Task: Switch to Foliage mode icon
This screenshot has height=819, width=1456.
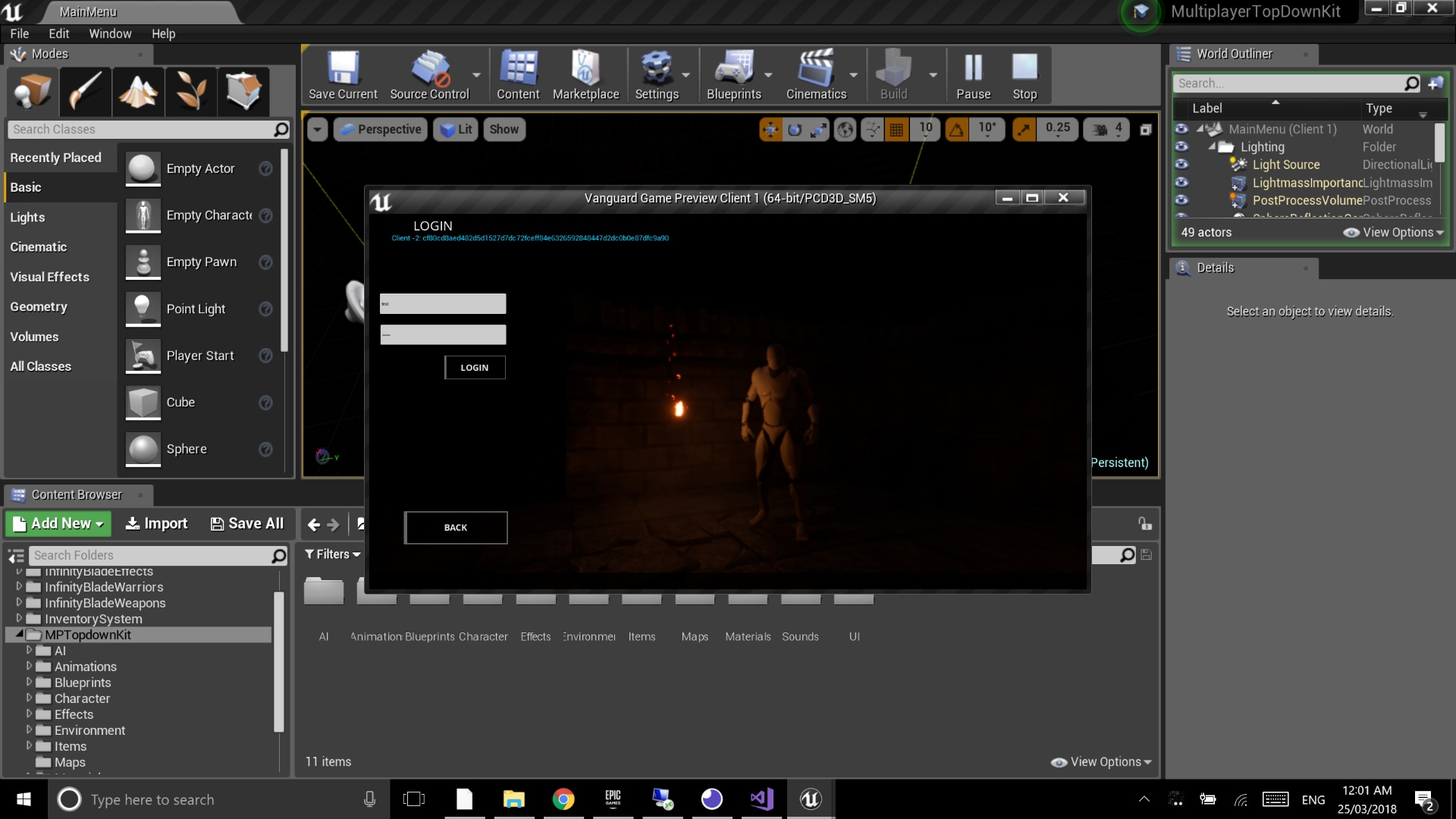Action: 191,92
